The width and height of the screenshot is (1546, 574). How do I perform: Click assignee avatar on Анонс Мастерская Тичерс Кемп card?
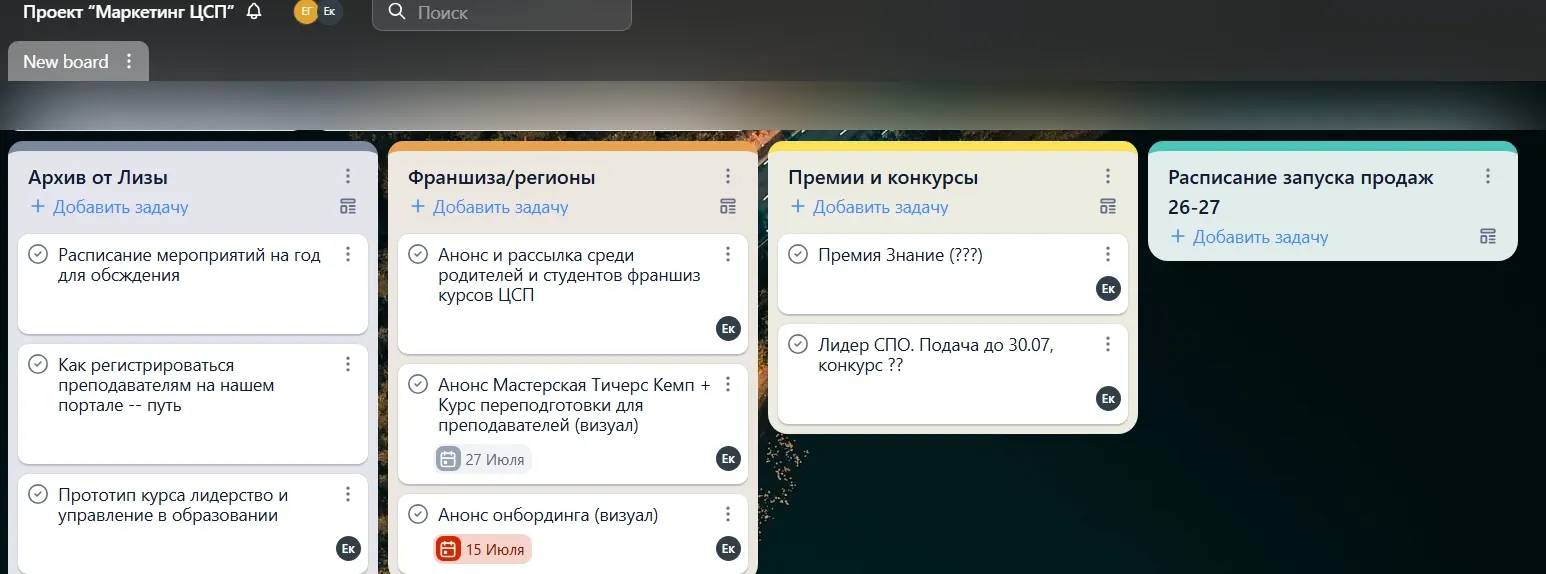tap(728, 458)
